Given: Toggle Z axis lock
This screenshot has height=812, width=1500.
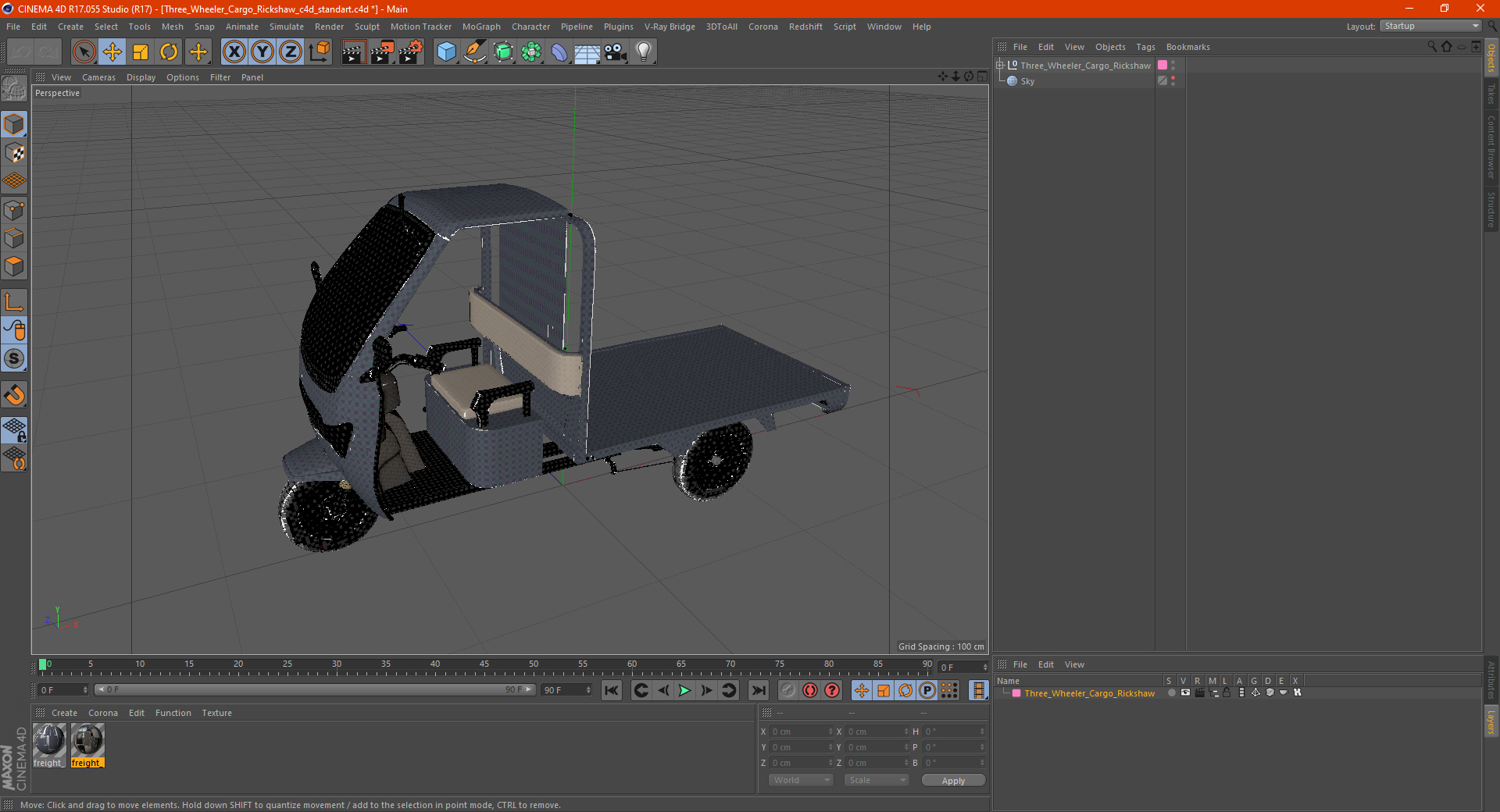Looking at the screenshot, I should pyautogui.click(x=291, y=52).
